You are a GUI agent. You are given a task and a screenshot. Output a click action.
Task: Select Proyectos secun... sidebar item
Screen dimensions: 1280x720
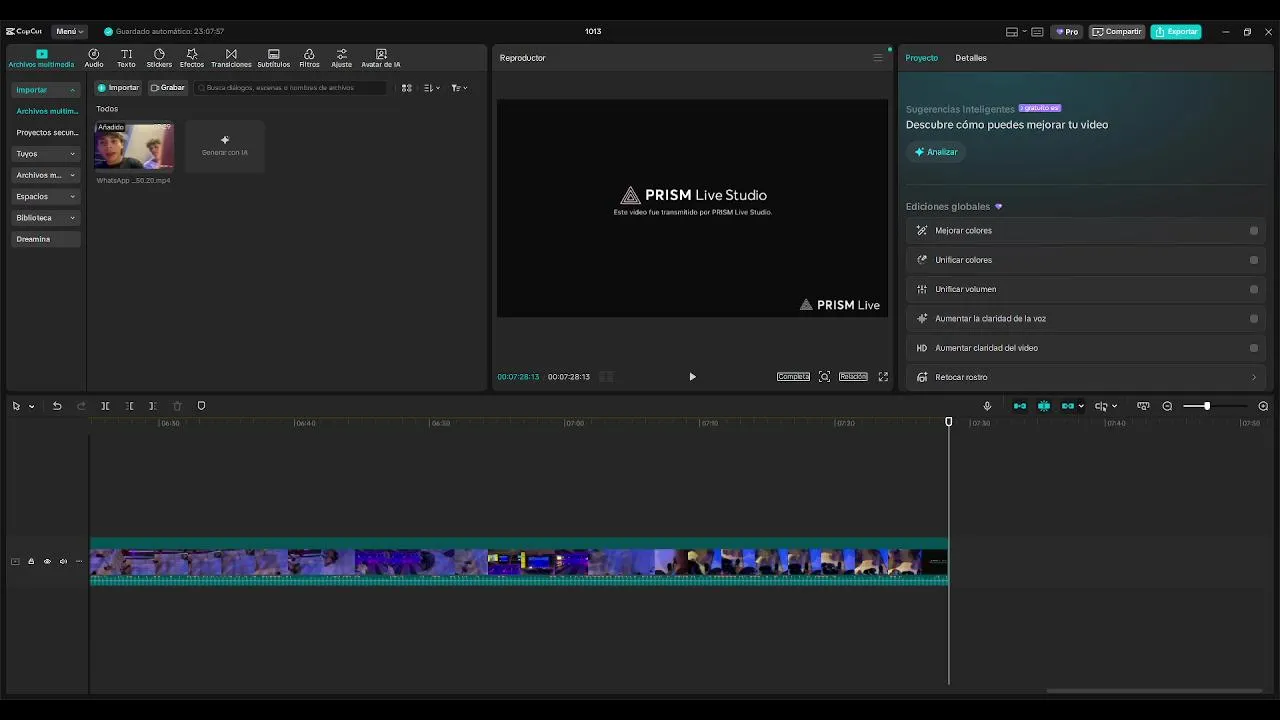47,133
